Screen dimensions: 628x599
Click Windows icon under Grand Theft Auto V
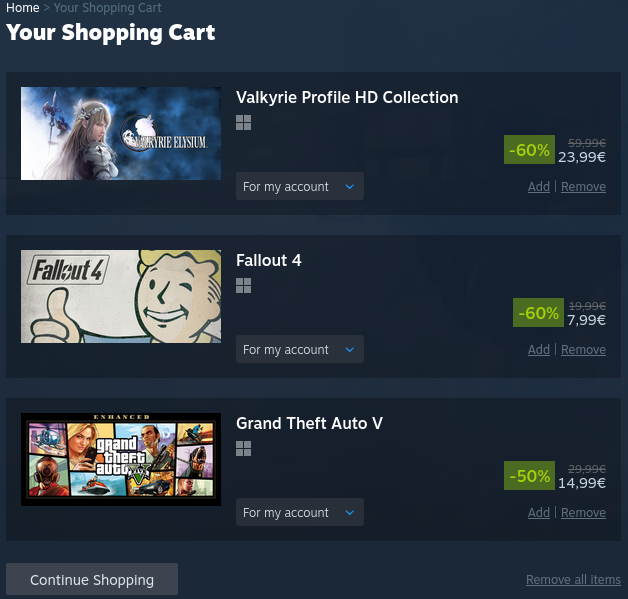click(x=244, y=448)
